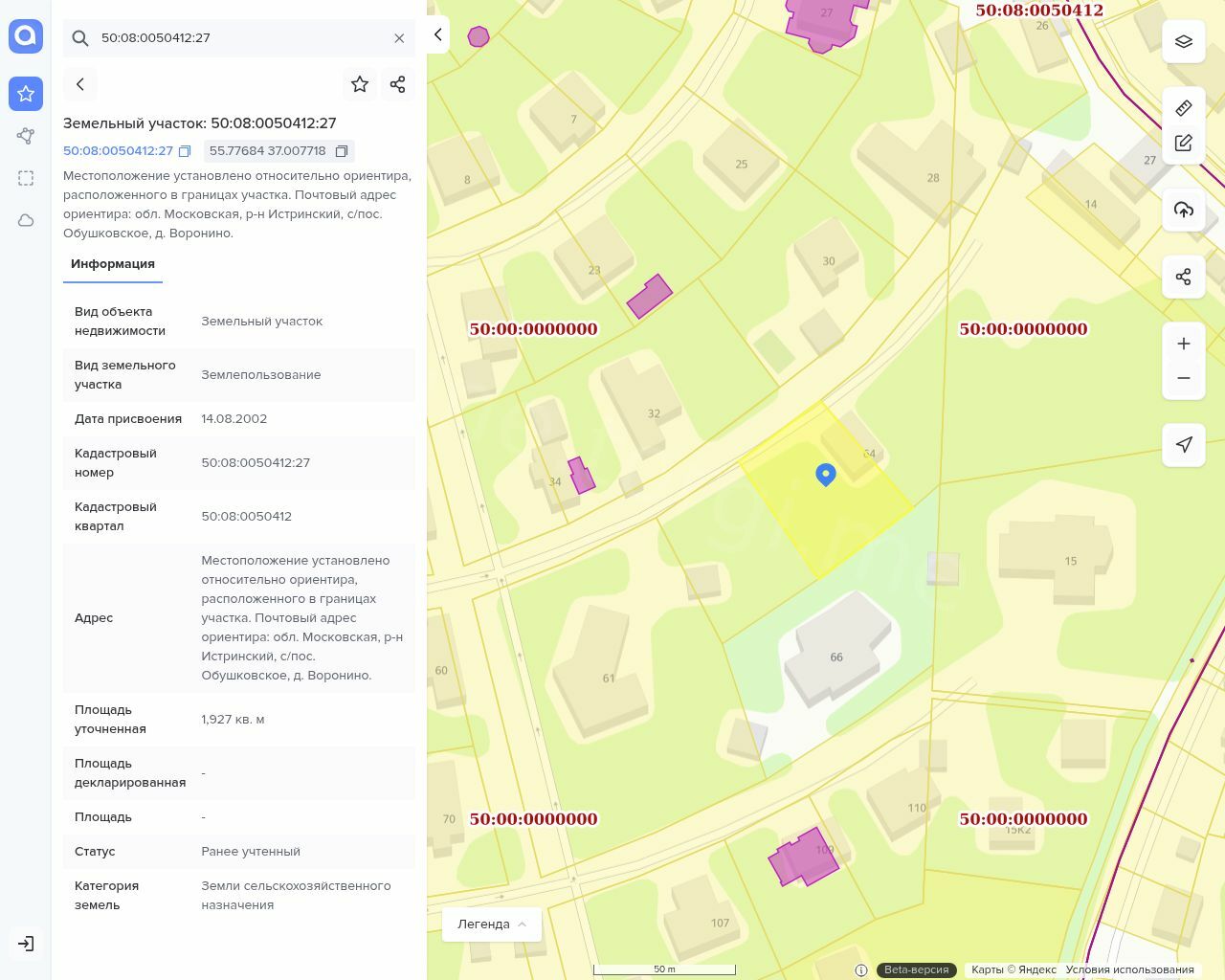Select the area selection tool in sidebar
1225x980 pixels.
click(x=26, y=178)
